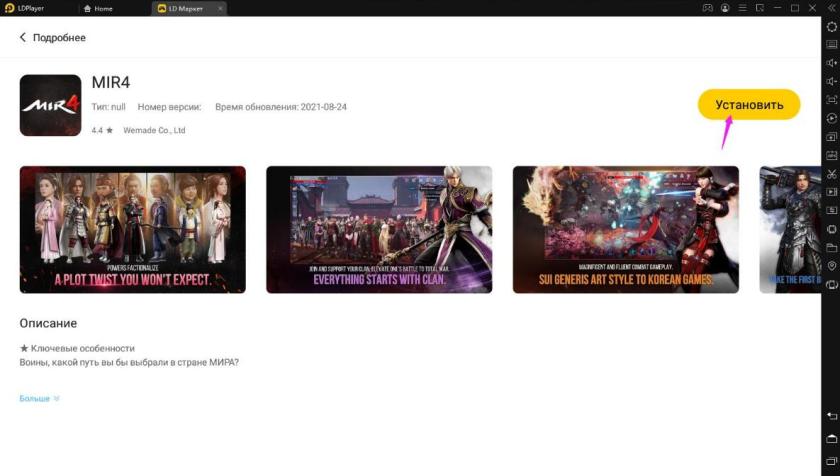The width and height of the screenshot is (840, 476).
Task: Close the LD Маркет tab
Action: click(220, 9)
